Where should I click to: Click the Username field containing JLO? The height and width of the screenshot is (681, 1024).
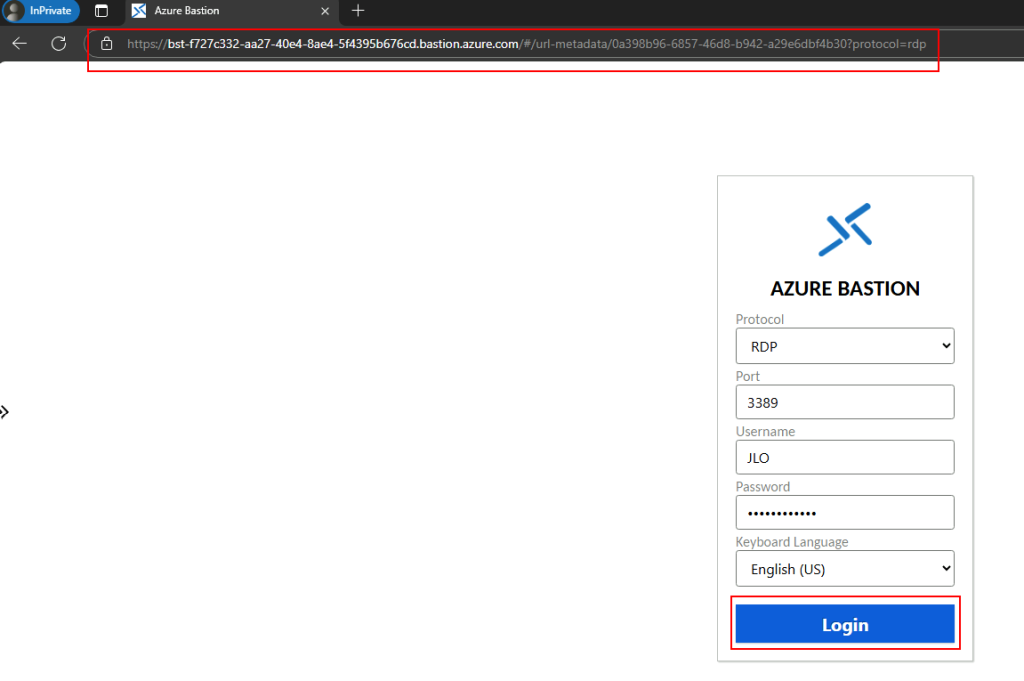click(x=844, y=457)
